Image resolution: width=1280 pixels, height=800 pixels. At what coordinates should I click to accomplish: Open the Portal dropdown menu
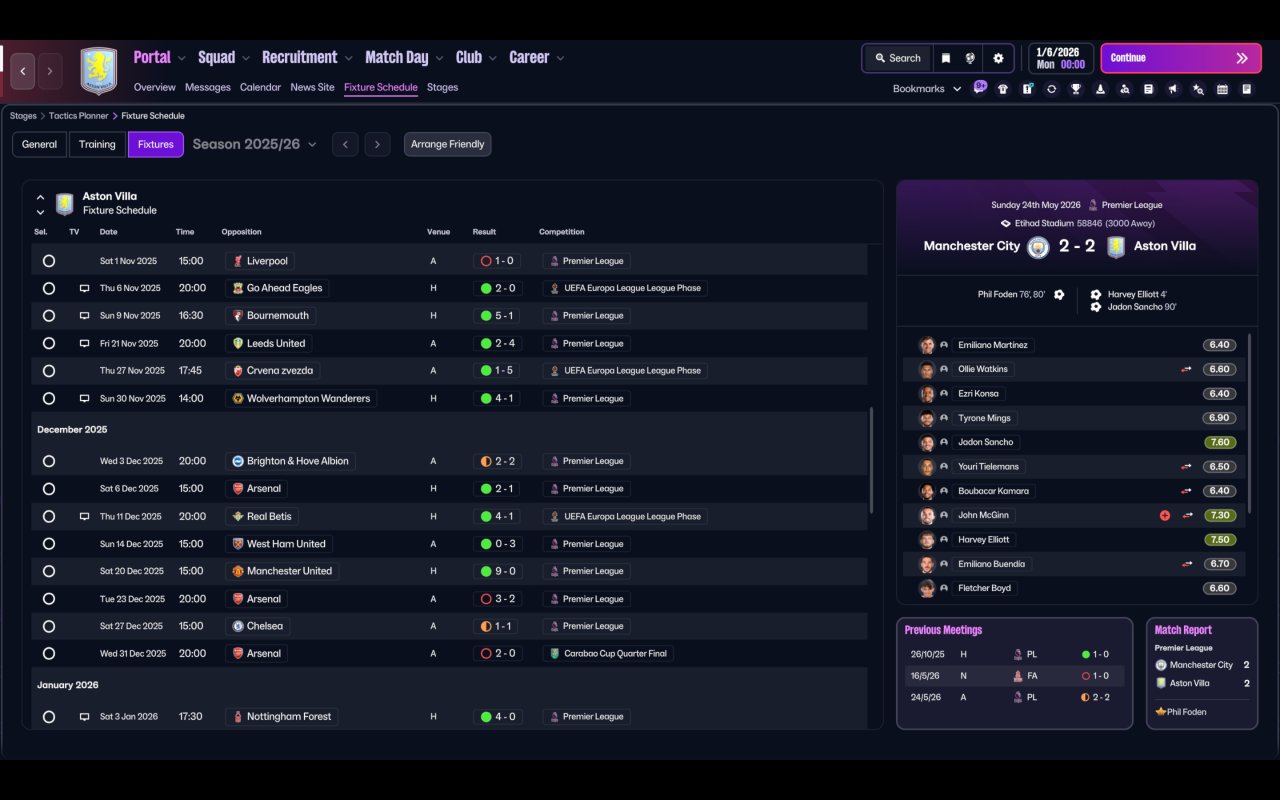click(x=160, y=58)
